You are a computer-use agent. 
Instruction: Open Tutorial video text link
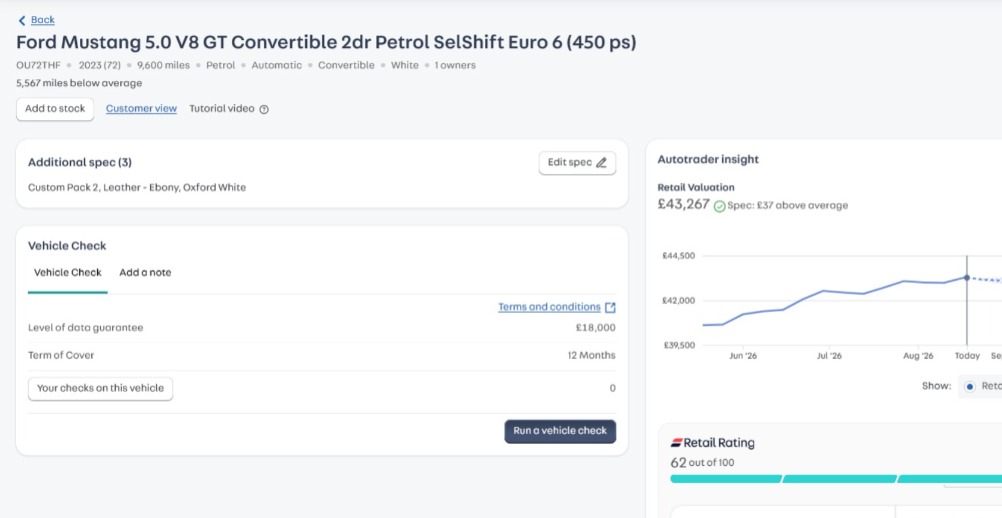222,109
